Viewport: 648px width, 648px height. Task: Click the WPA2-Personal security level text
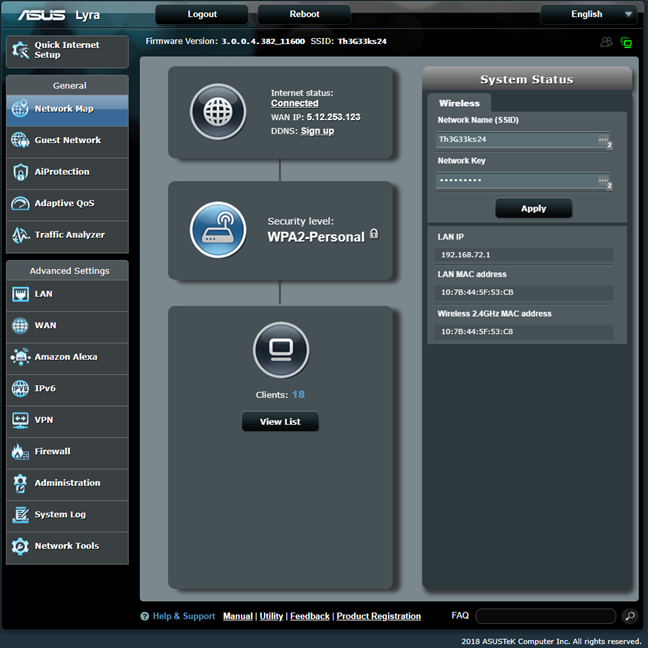click(316, 237)
